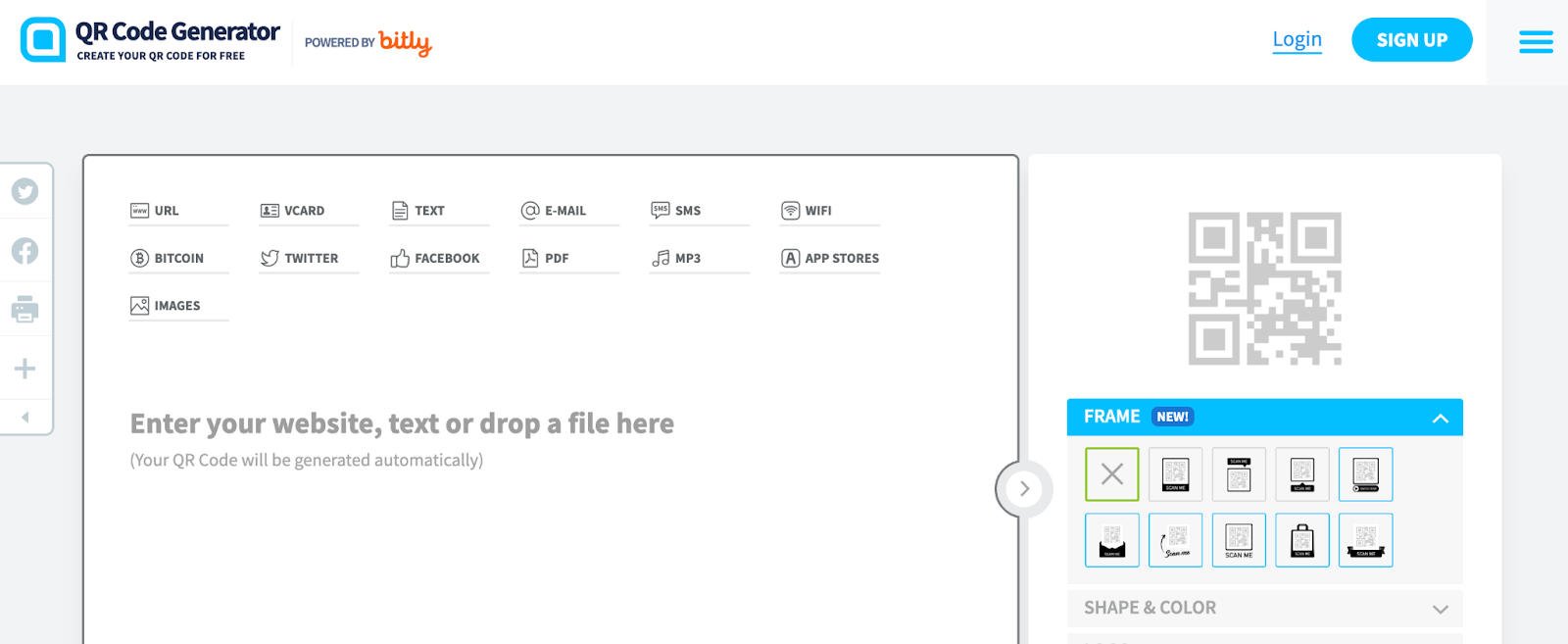Viewport: 1568px width, 644px height.
Task: Select the ribbon banner SCAN ME frame
Action: pos(1366,540)
